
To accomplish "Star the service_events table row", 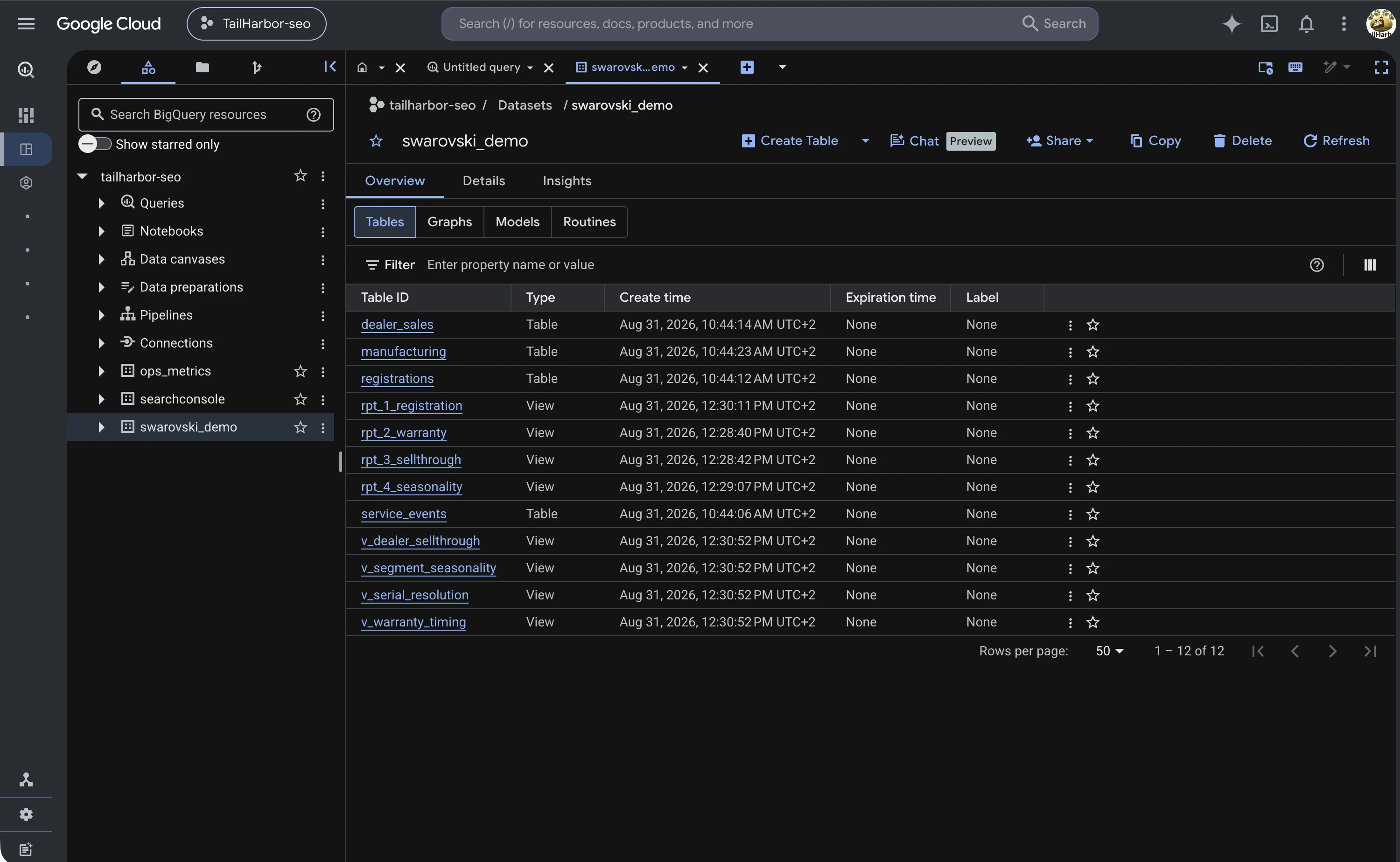I will click(1092, 514).
